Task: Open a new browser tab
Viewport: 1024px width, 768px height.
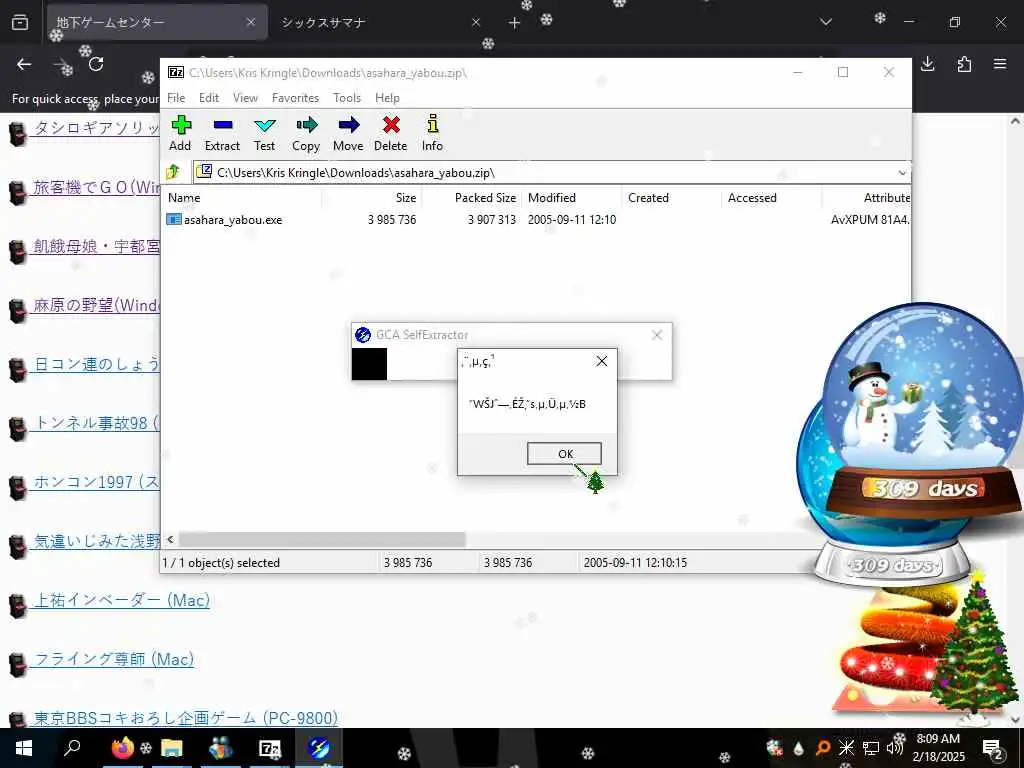Action: click(515, 23)
